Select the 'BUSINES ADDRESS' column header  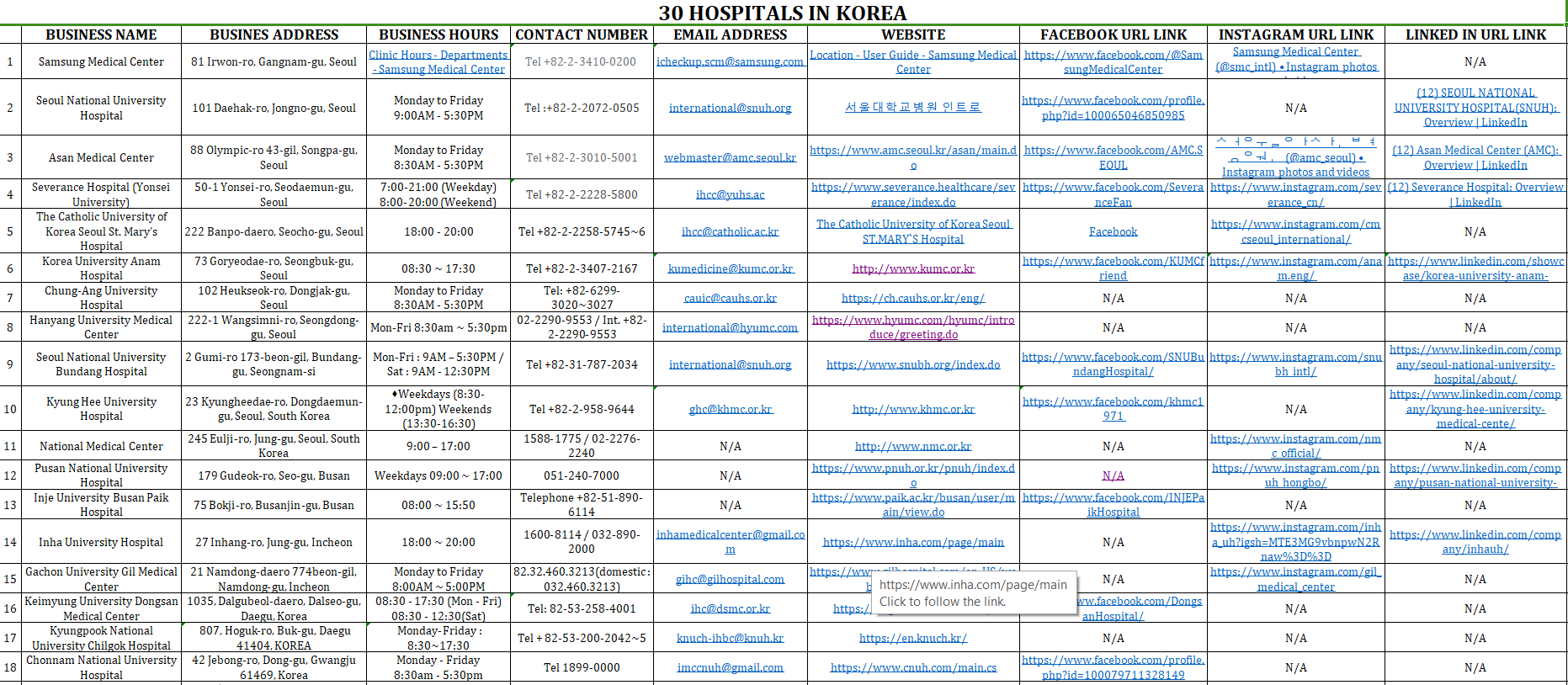(x=274, y=35)
